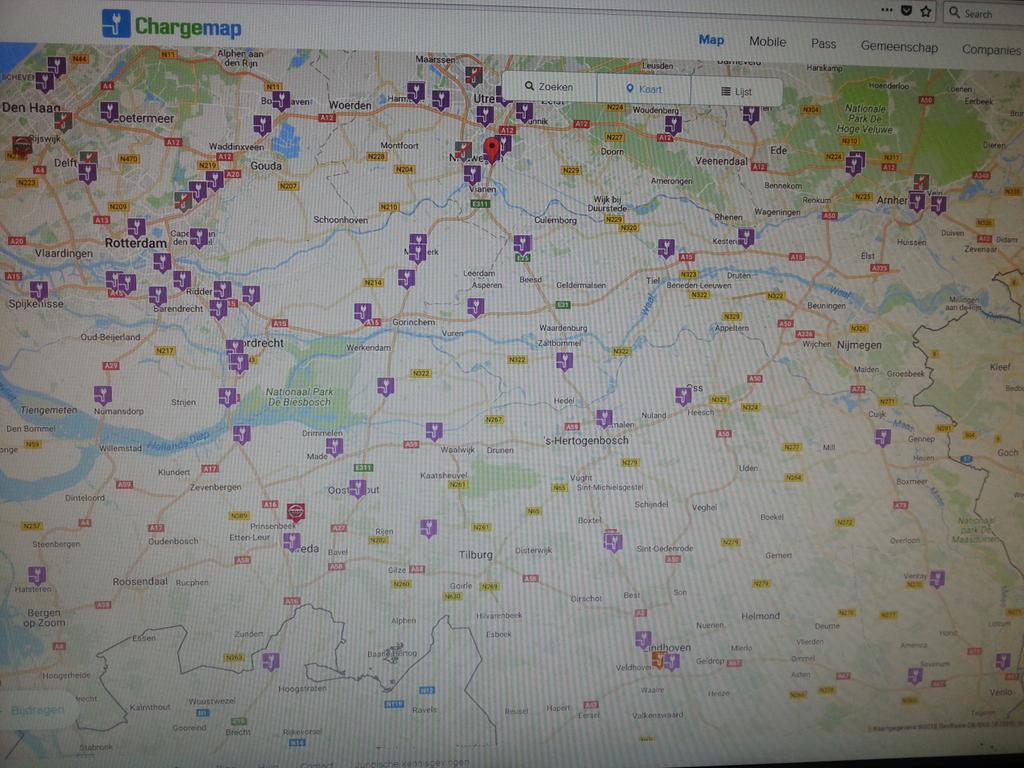Select charging station marker at Venray
The image size is (1024, 768).
point(937,579)
